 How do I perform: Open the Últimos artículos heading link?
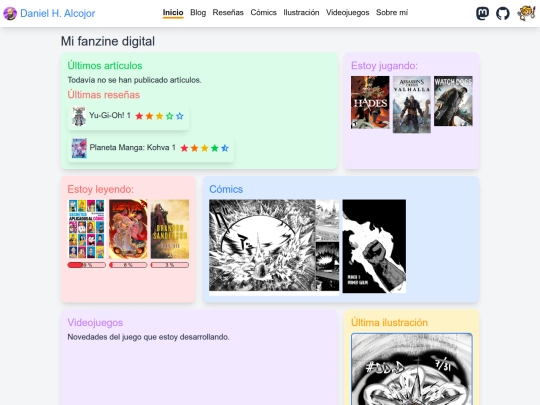click(105, 65)
